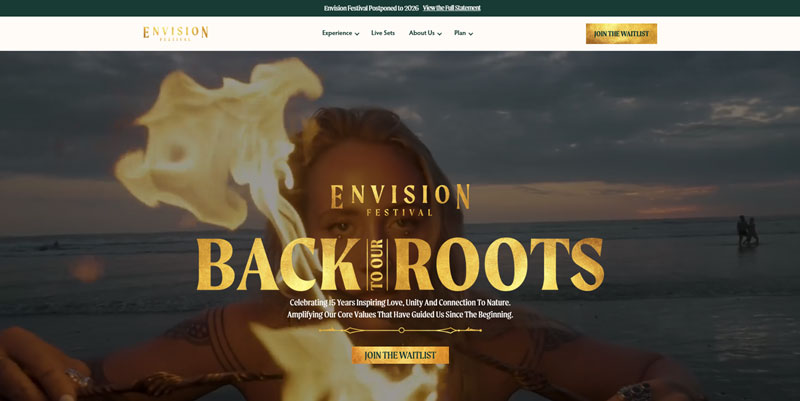The width and height of the screenshot is (800, 401).
Task: Expand the Experience dropdown chevron
Action: tap(357, 34)
